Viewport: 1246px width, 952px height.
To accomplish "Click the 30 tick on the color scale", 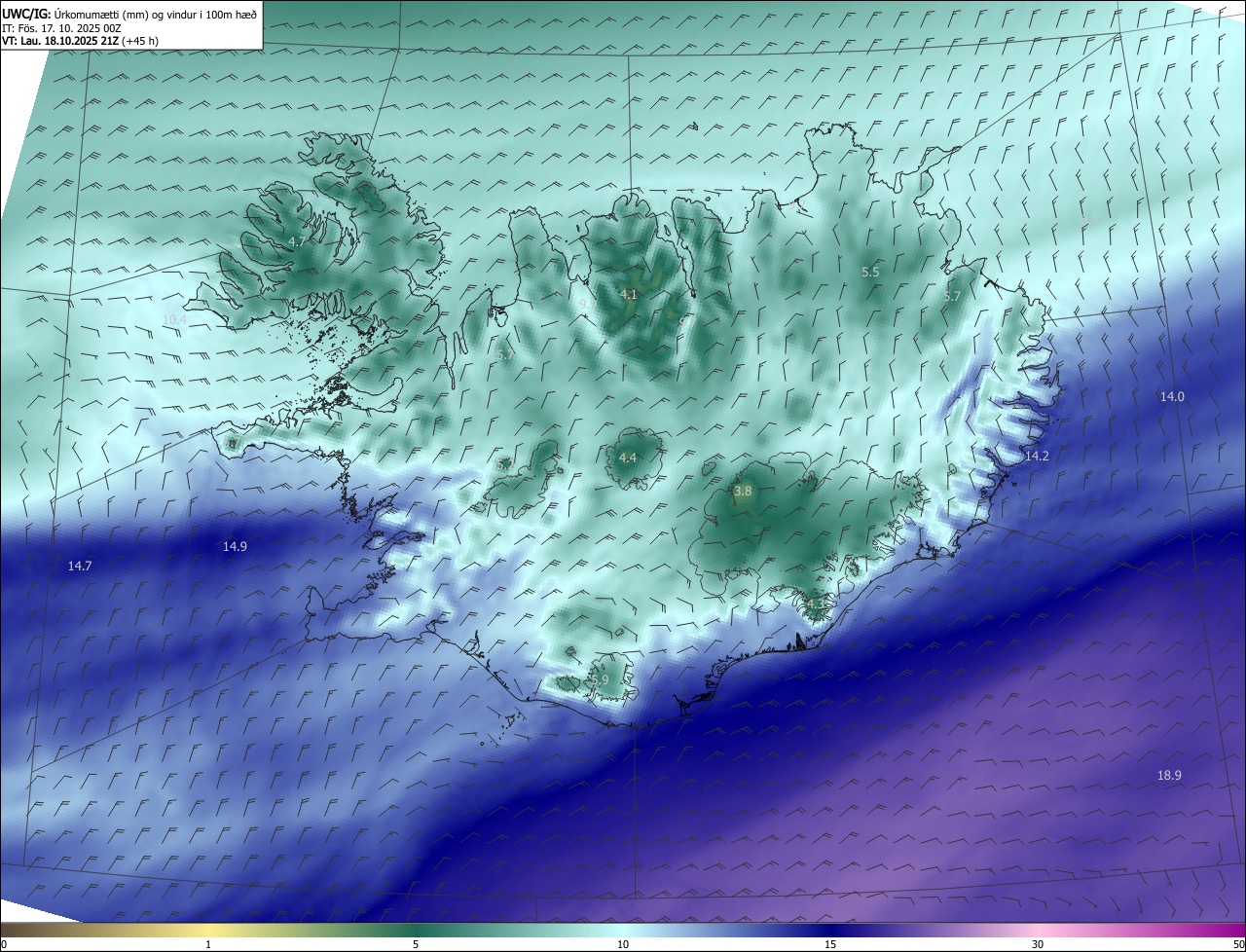I will [1038, 944].
